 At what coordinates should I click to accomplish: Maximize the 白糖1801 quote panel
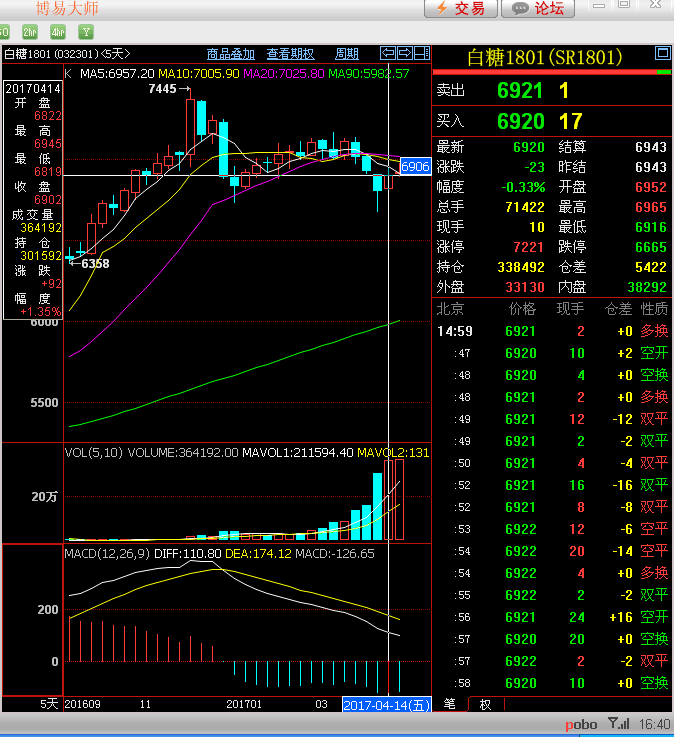click(x=661, y=53)
